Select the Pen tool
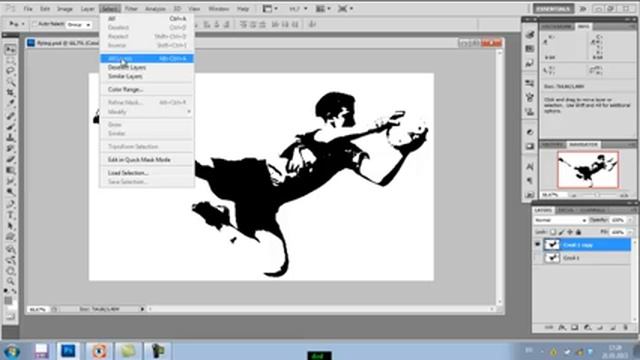The image size is (640, 360). 10,204
